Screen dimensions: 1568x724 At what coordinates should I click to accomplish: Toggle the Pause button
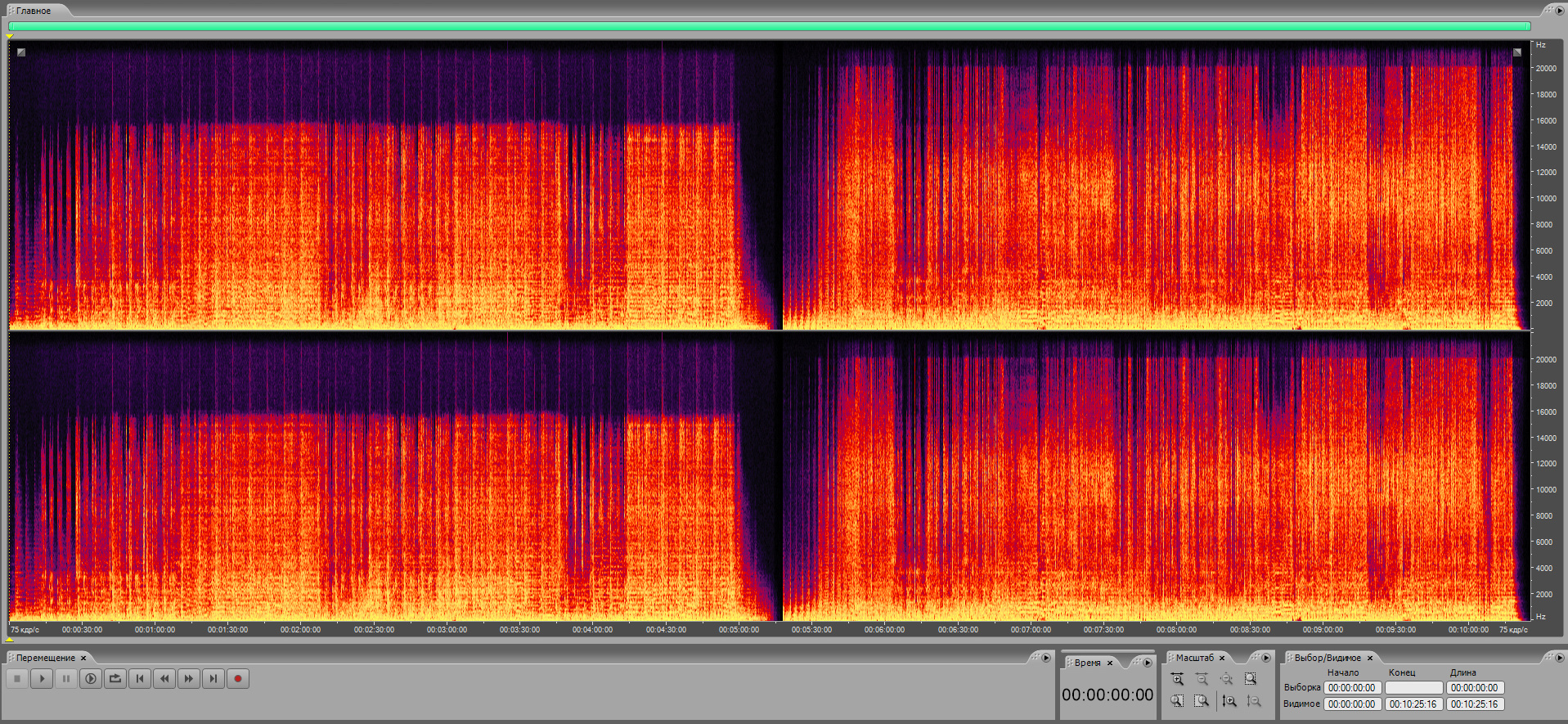(x=66, y=678)
